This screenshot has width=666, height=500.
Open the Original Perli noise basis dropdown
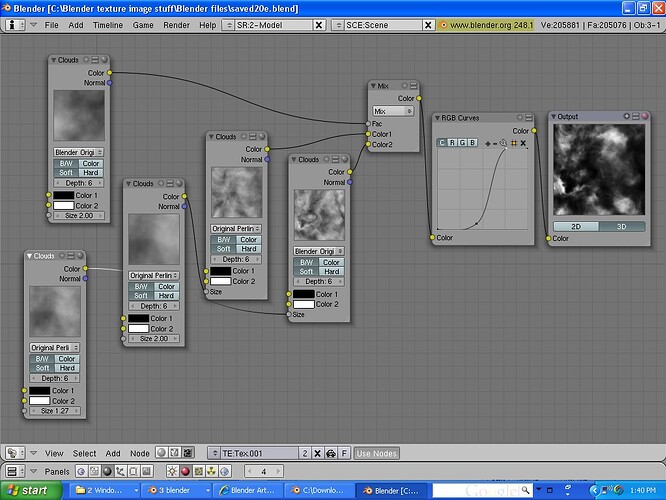pos(54,347)
